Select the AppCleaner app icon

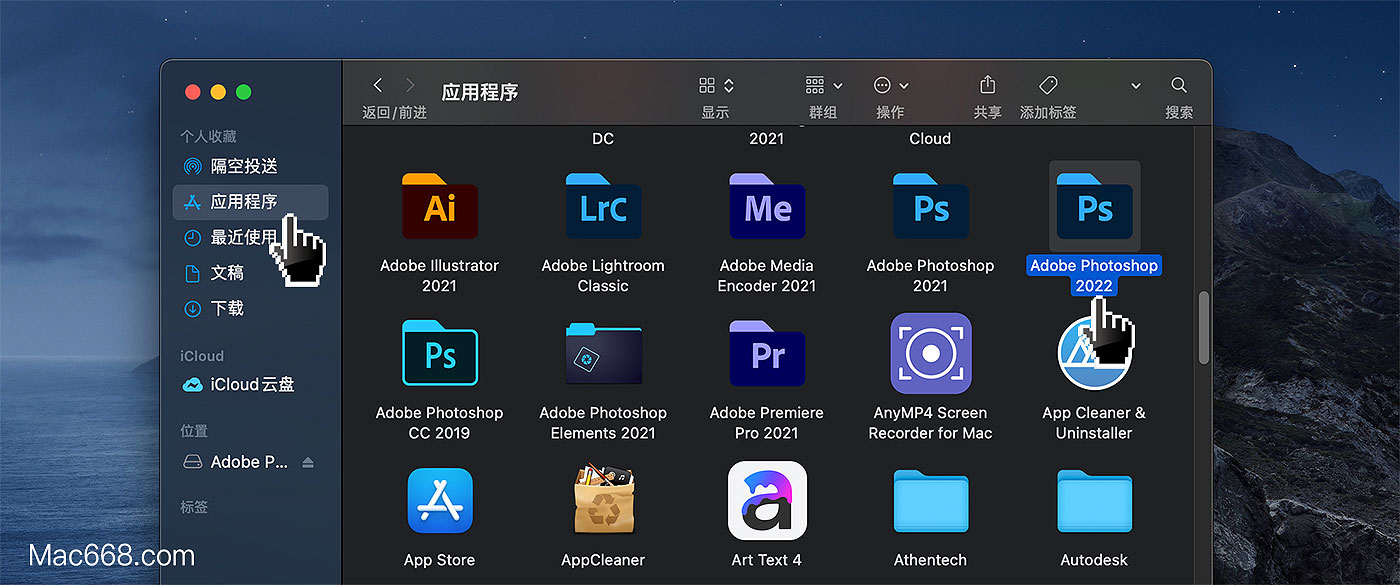coord(603,500)
